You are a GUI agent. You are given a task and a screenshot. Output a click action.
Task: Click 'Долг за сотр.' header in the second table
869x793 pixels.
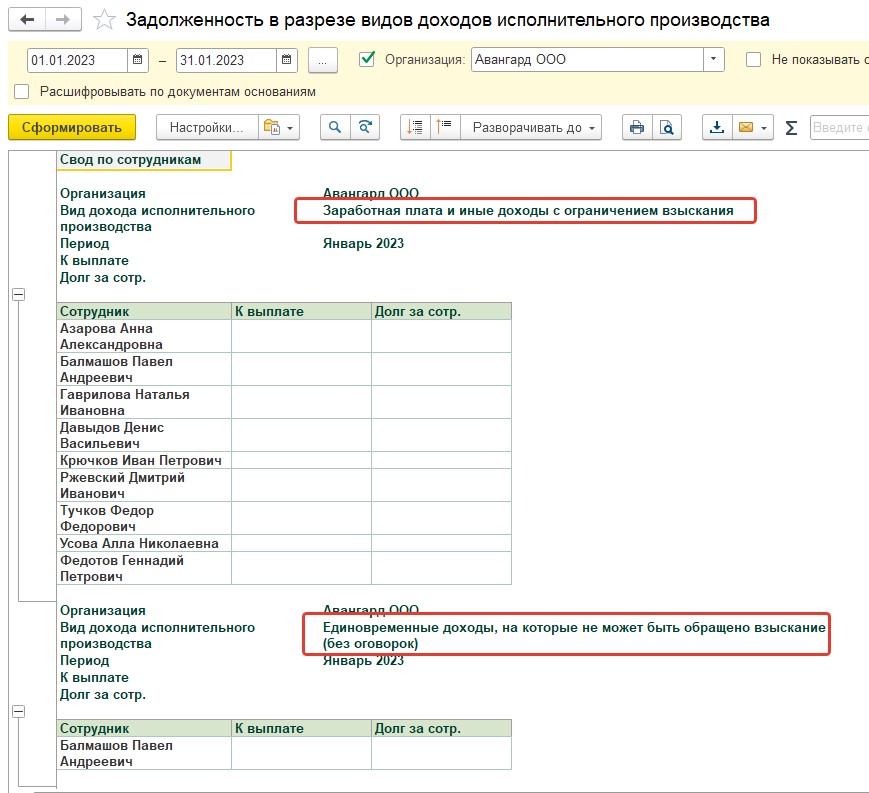441,728
